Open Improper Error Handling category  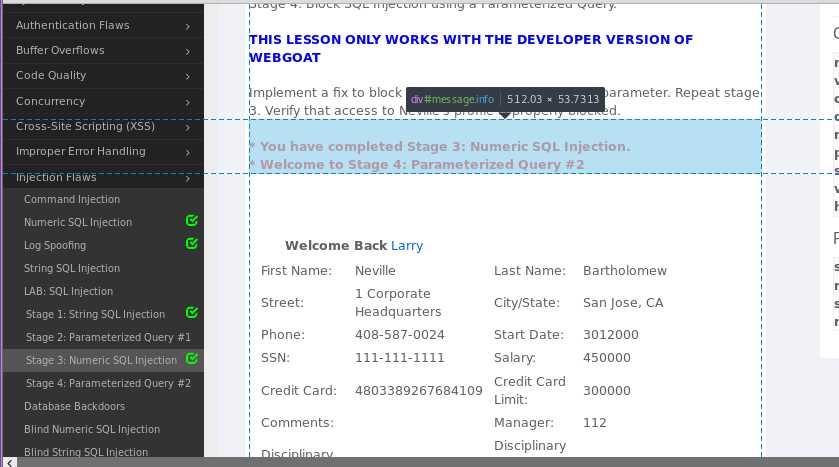coord(103,151)
